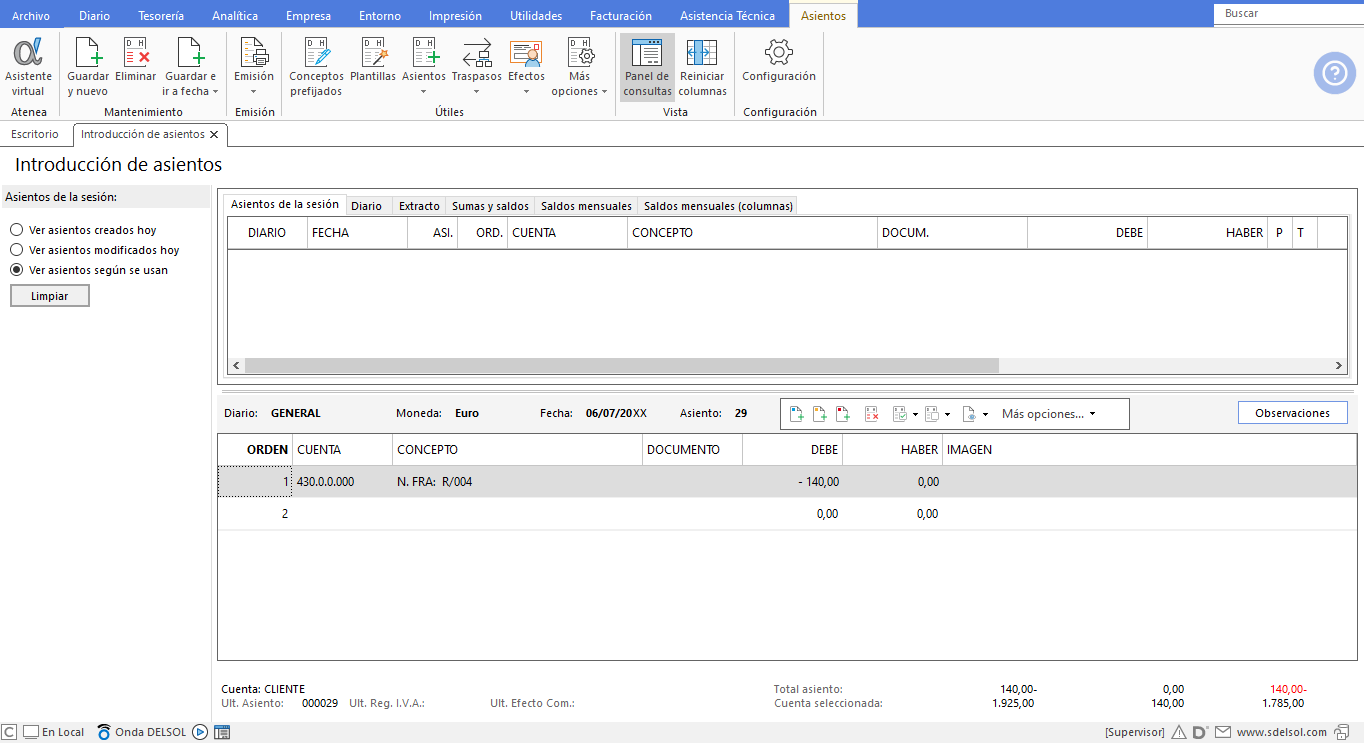Click the delete line red X icon
This screenshot has height=743, width=1364.
pyautogui.click(x=872, y=413)
